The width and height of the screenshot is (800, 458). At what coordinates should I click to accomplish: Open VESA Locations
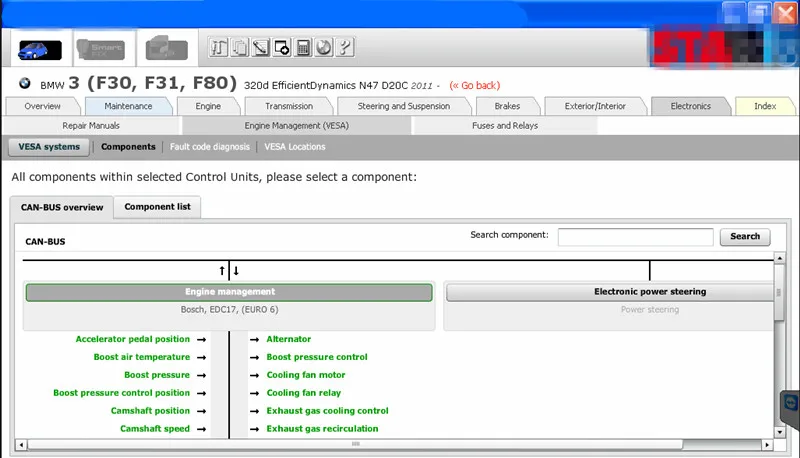(294, 147)
